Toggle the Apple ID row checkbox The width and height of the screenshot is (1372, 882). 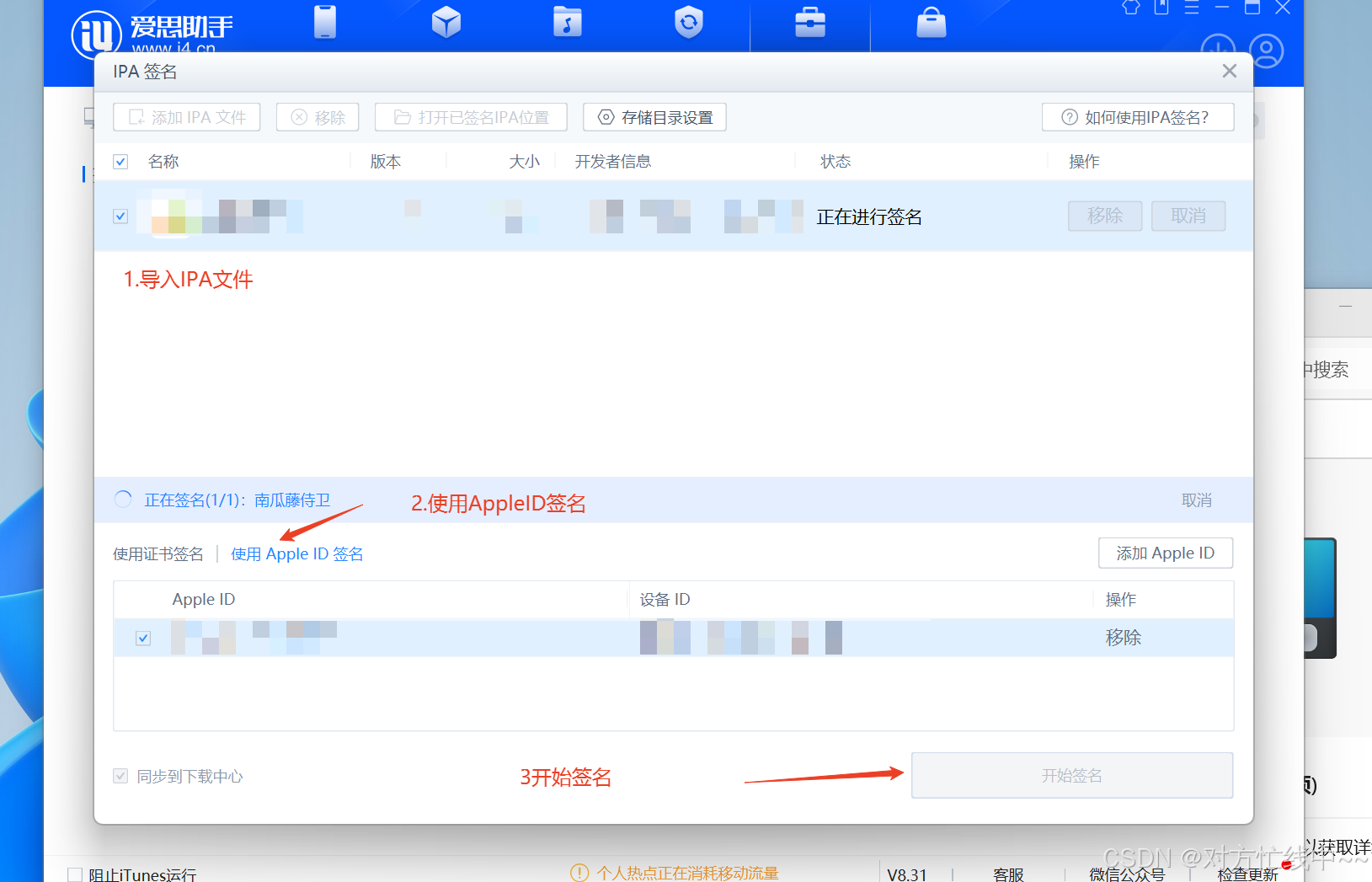point(143,638)
